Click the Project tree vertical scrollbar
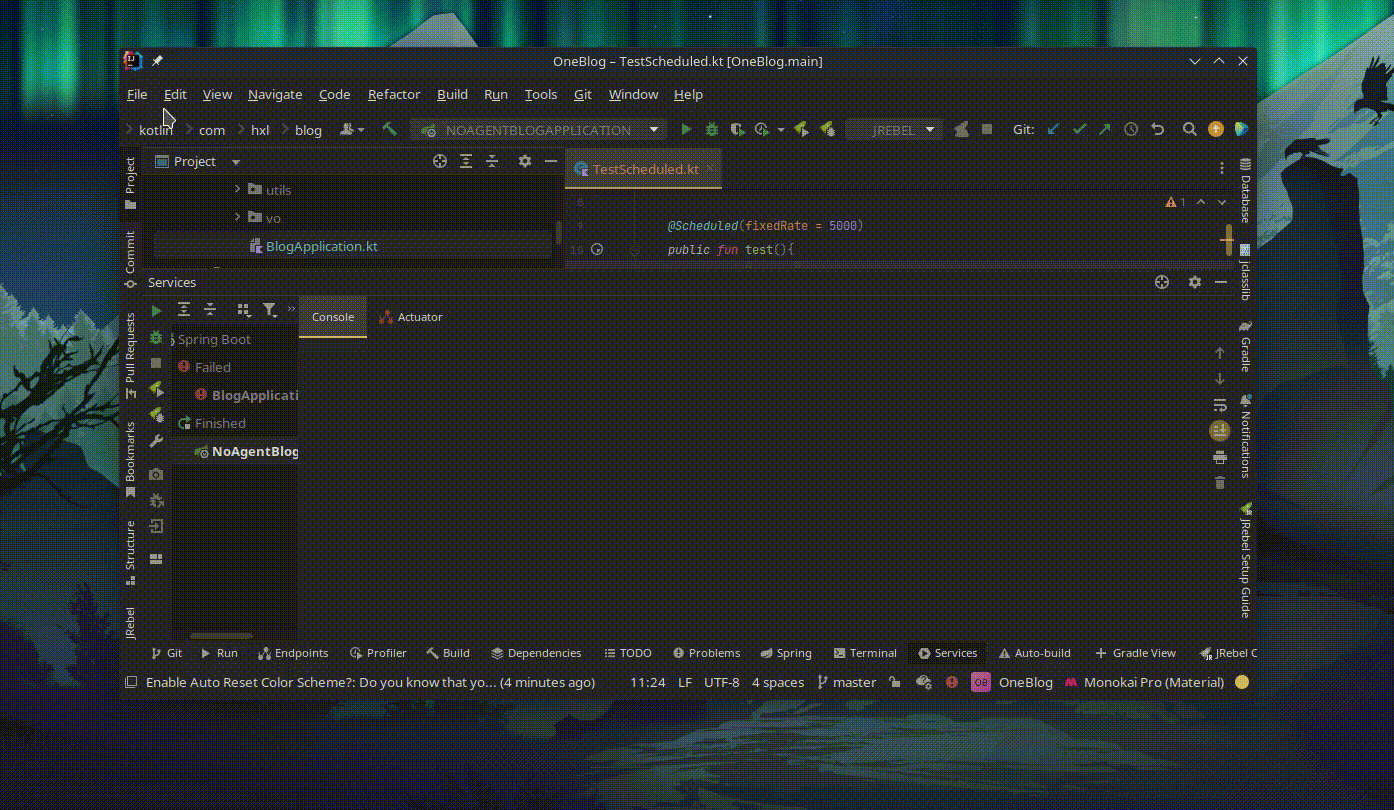 558,232
